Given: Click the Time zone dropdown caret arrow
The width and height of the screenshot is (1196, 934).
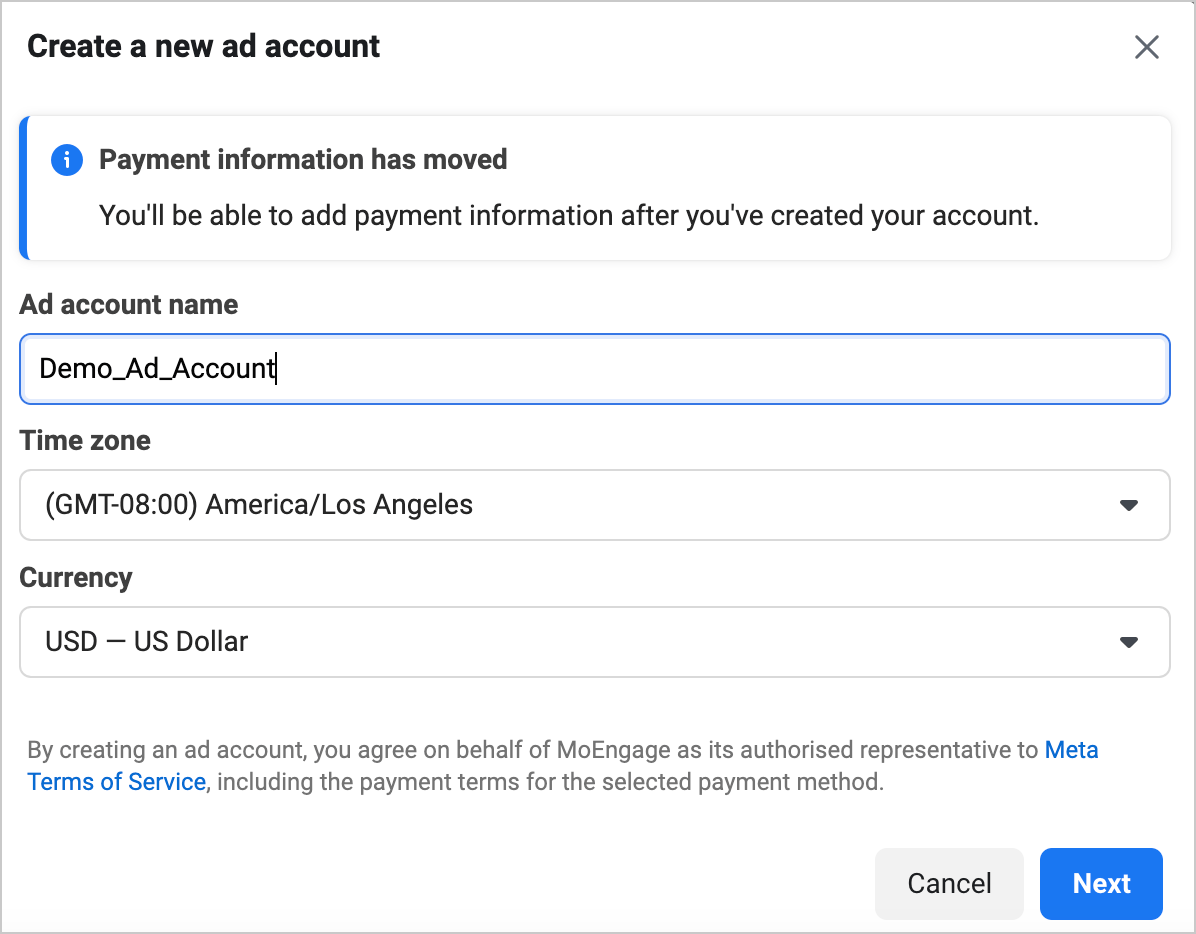Looking at the screenshot, I should point(1129,505).
